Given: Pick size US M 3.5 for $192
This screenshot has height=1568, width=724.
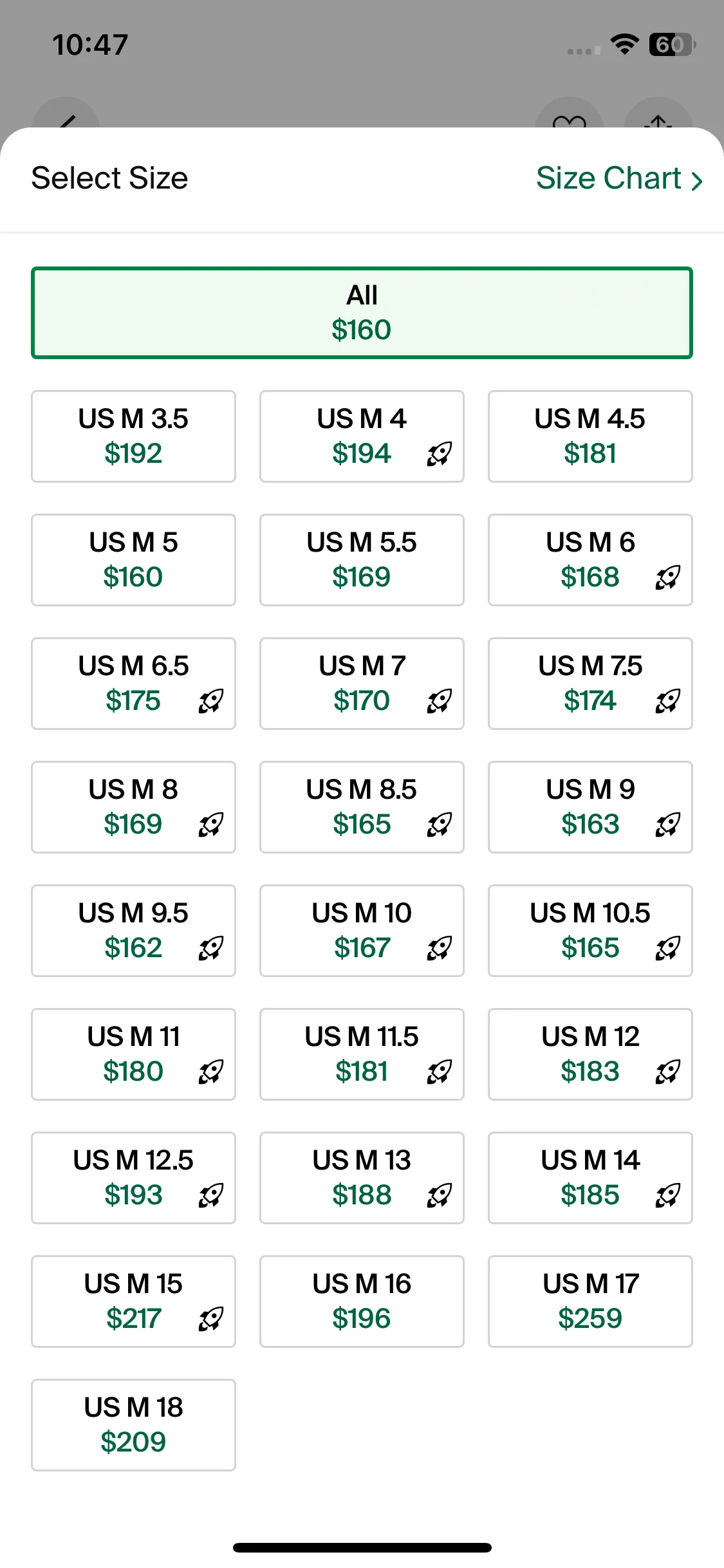Looking at the screenshot, I should tap(133, 436).
